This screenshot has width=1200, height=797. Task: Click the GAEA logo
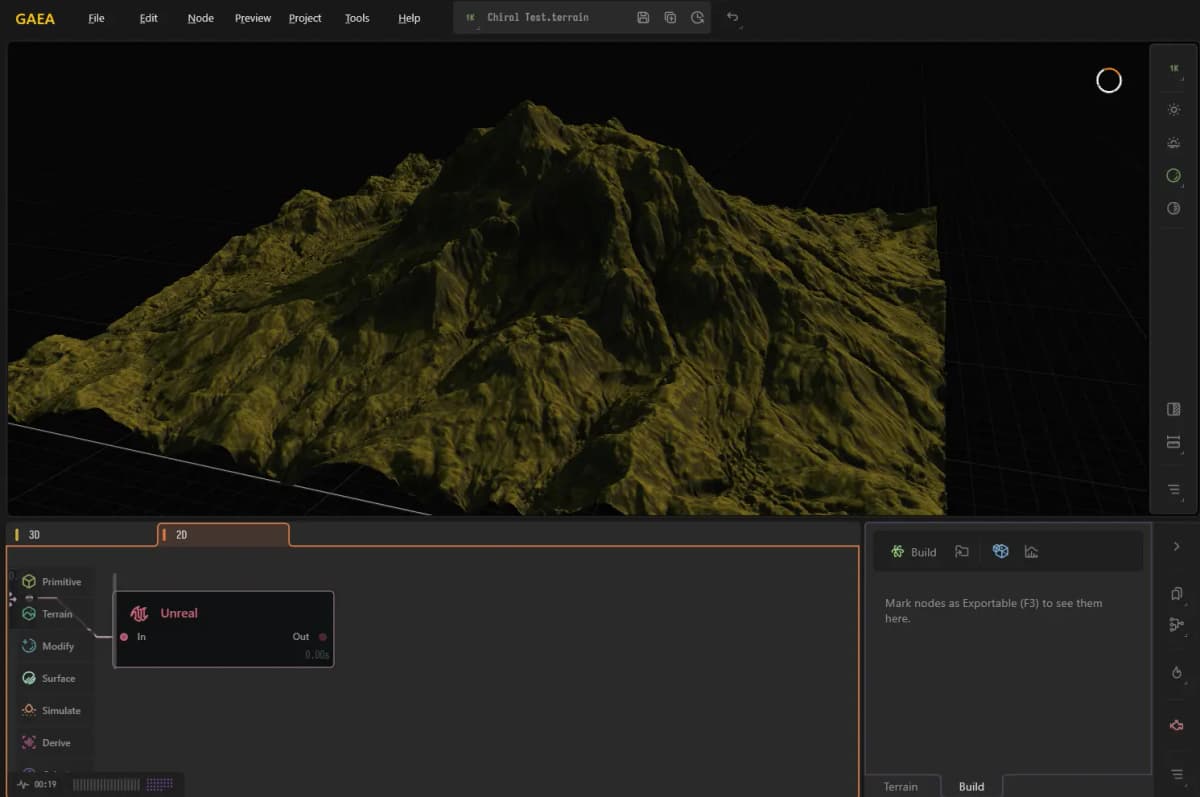[35, 18]
